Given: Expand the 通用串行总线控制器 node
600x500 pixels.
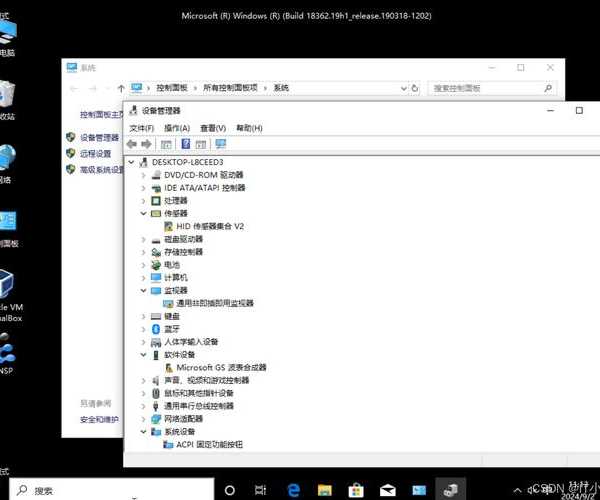Looking at the screenshot, I should [143, 406].
